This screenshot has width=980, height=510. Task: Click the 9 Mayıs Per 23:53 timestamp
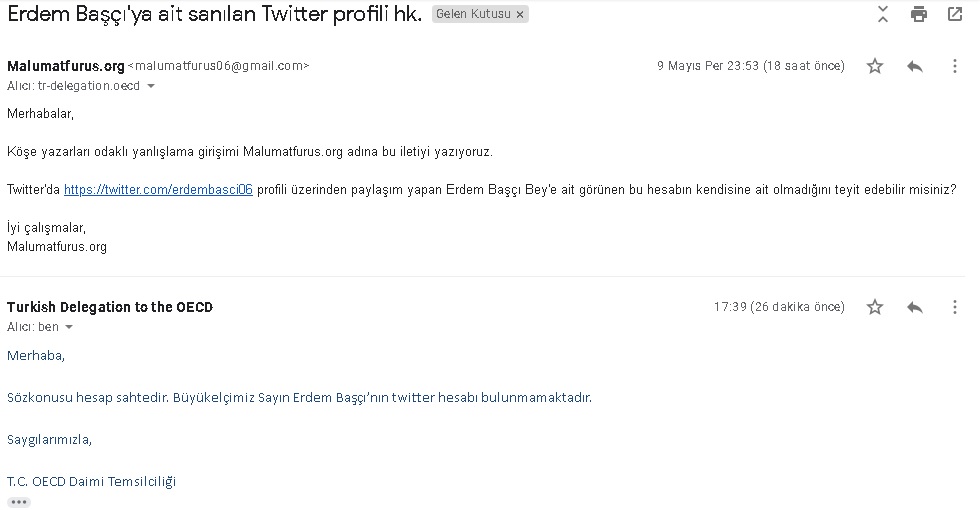750,66
